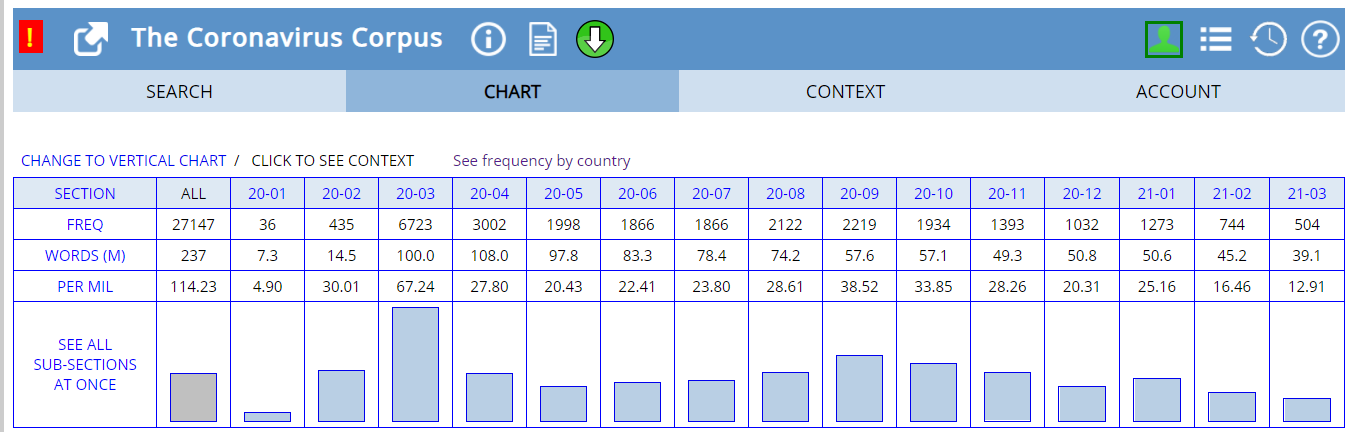Open the help question mark icon

[x=1320, y=39]
